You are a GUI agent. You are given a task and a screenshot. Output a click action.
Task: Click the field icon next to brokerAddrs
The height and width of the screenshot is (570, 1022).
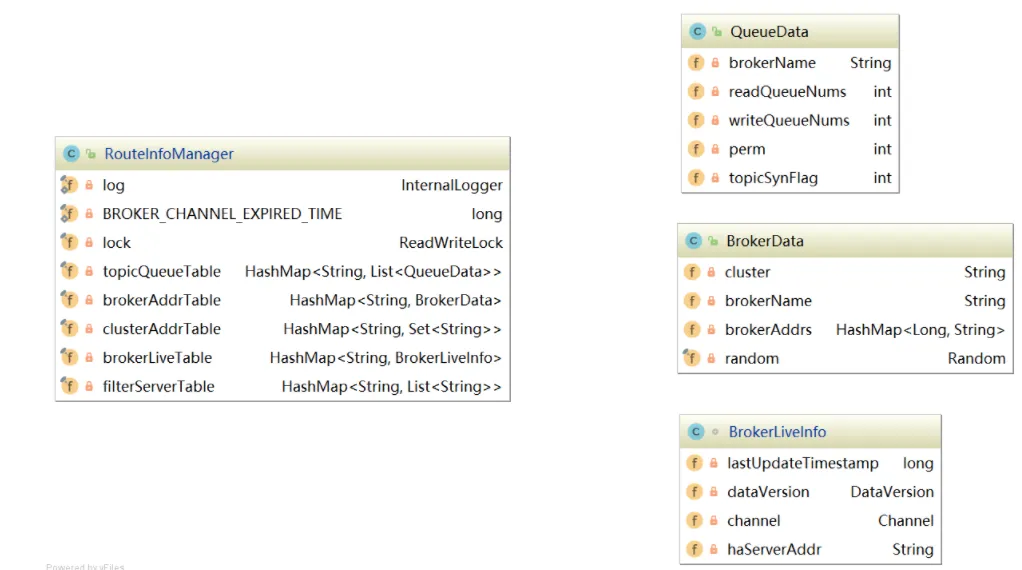click(692, 330)
